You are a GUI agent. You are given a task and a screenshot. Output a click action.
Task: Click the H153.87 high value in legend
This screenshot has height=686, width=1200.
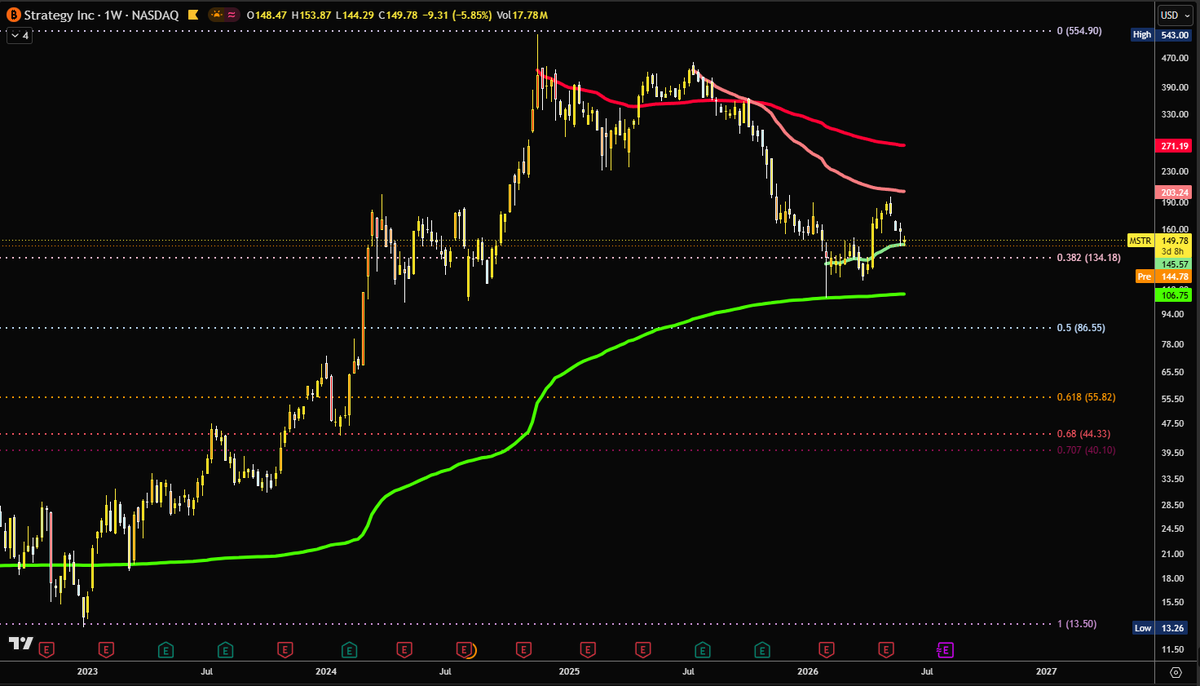point(312,15)
